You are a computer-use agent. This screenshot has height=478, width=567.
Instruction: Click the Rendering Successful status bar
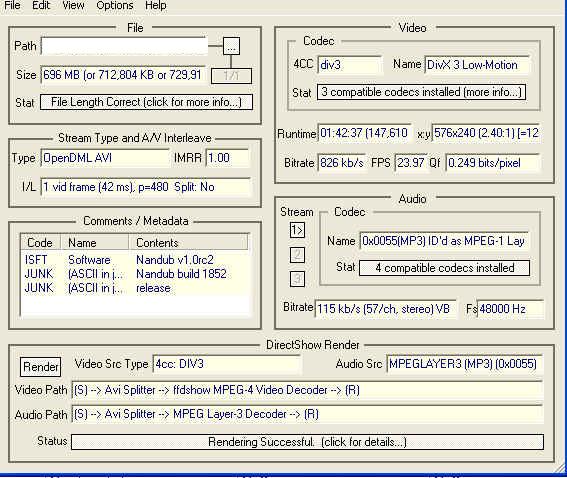[307, 442]
